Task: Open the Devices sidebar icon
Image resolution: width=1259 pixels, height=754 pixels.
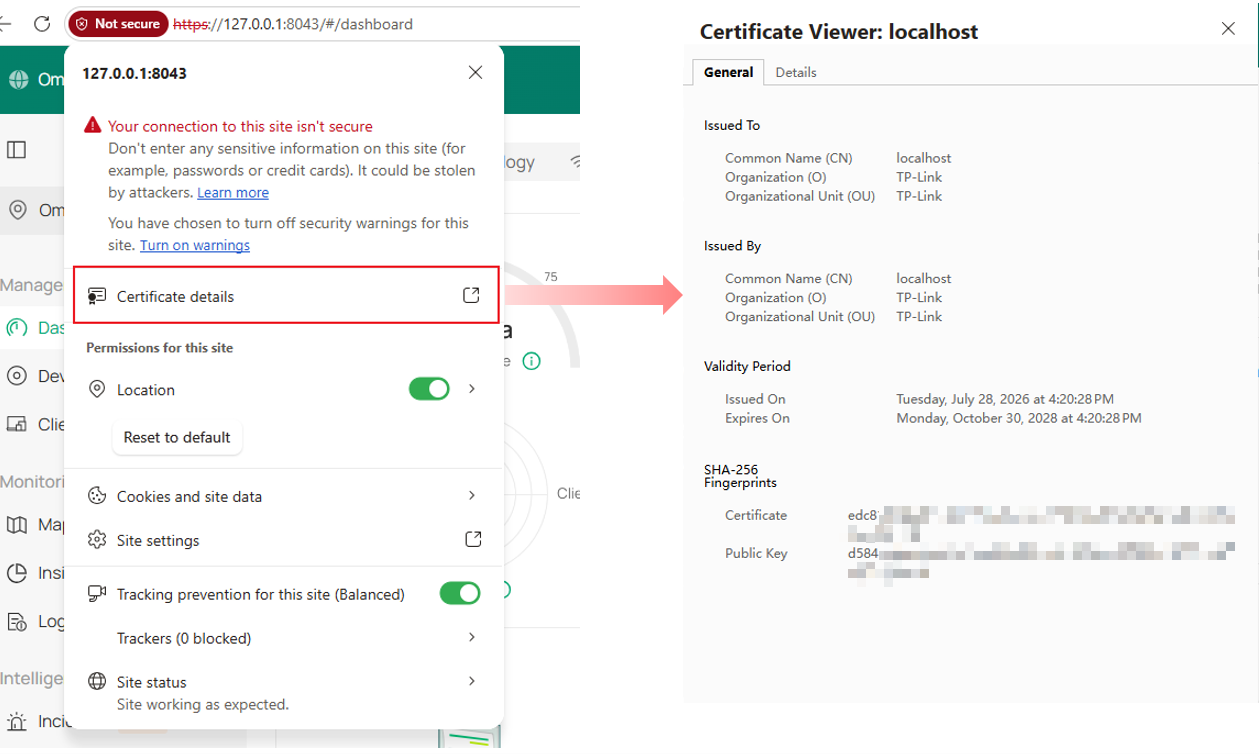Action: [x=17, y=376]
